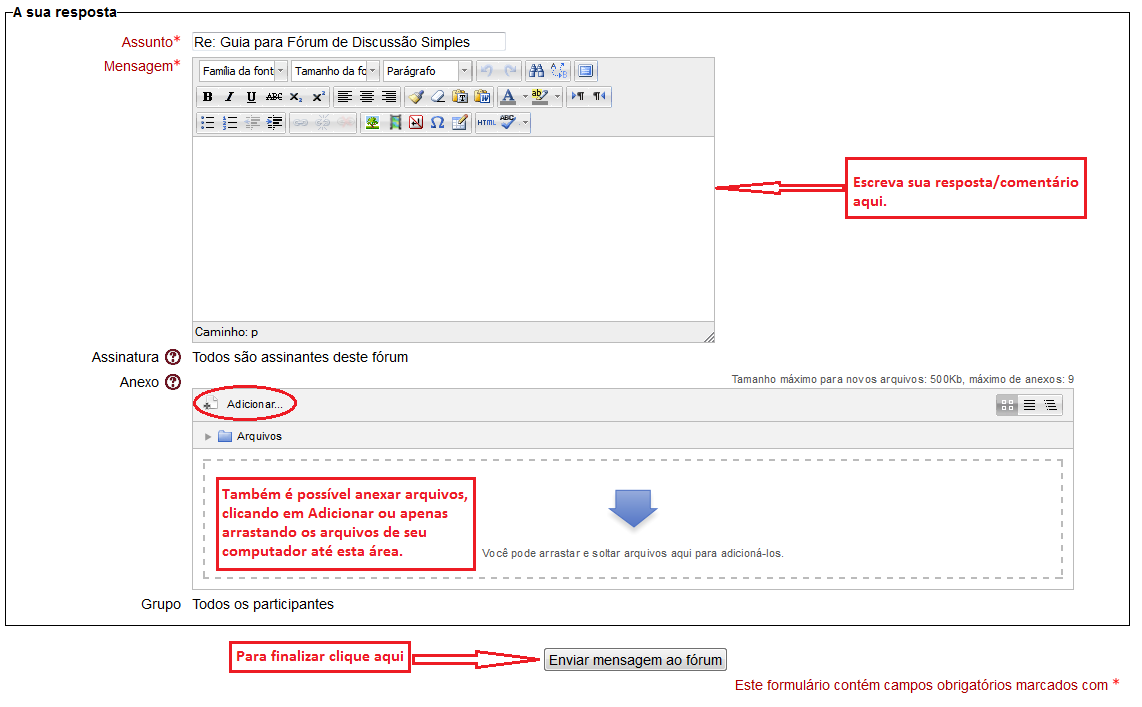Image resolution: width=1142 pixels, height=707 pixels.
Task: Expand the Arquivos folder tree
Action: pos(208,437)
